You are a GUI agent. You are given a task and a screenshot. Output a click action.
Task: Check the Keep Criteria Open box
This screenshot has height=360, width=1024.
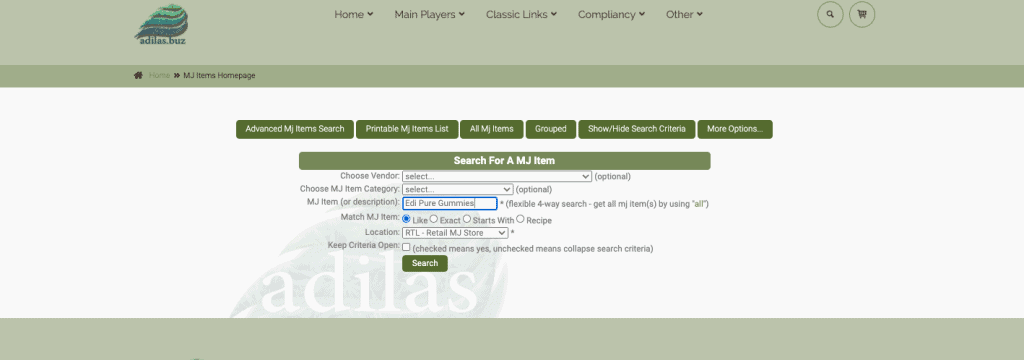(406, 248)
